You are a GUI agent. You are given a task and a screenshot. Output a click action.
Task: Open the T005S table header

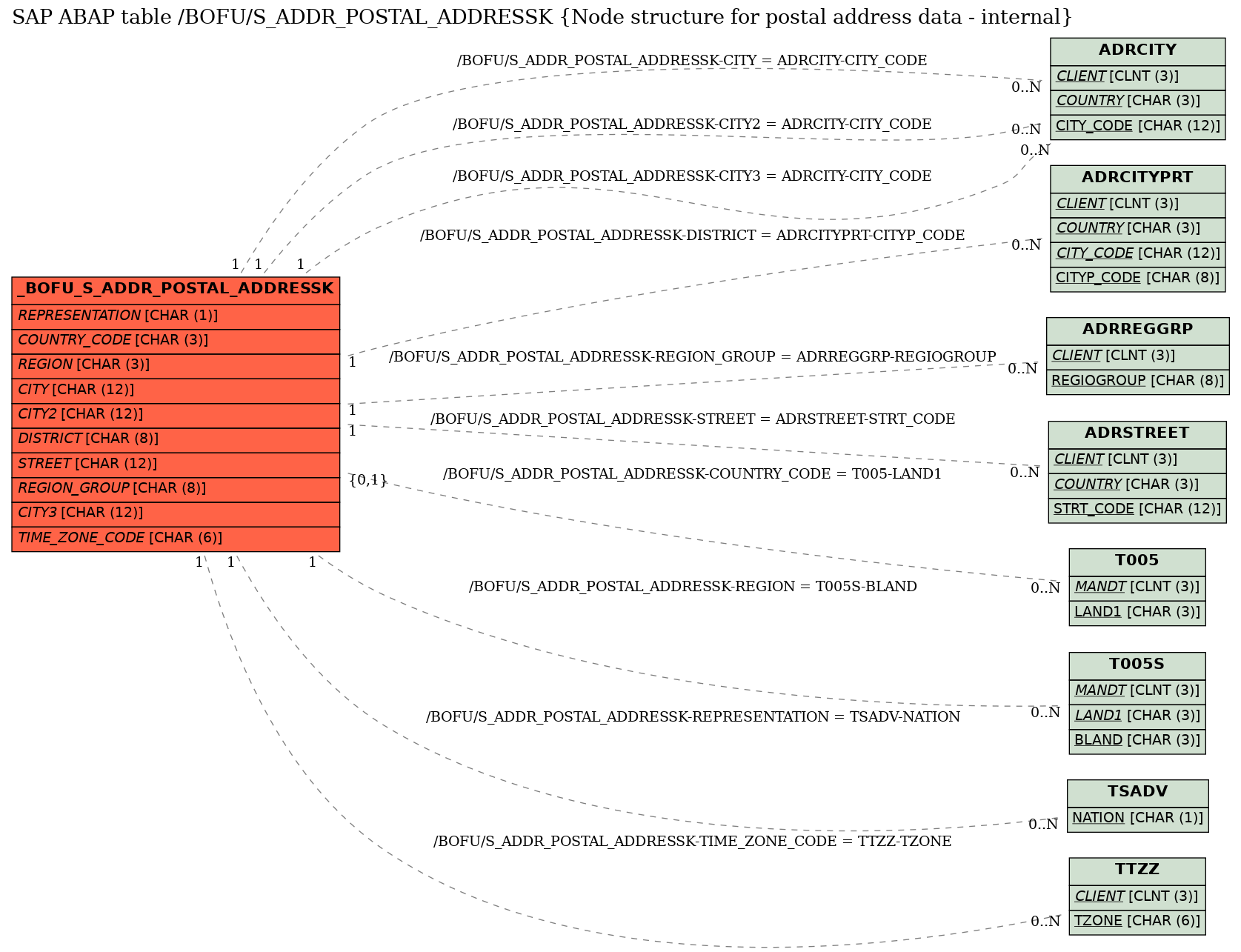(x=1137, y=665)
